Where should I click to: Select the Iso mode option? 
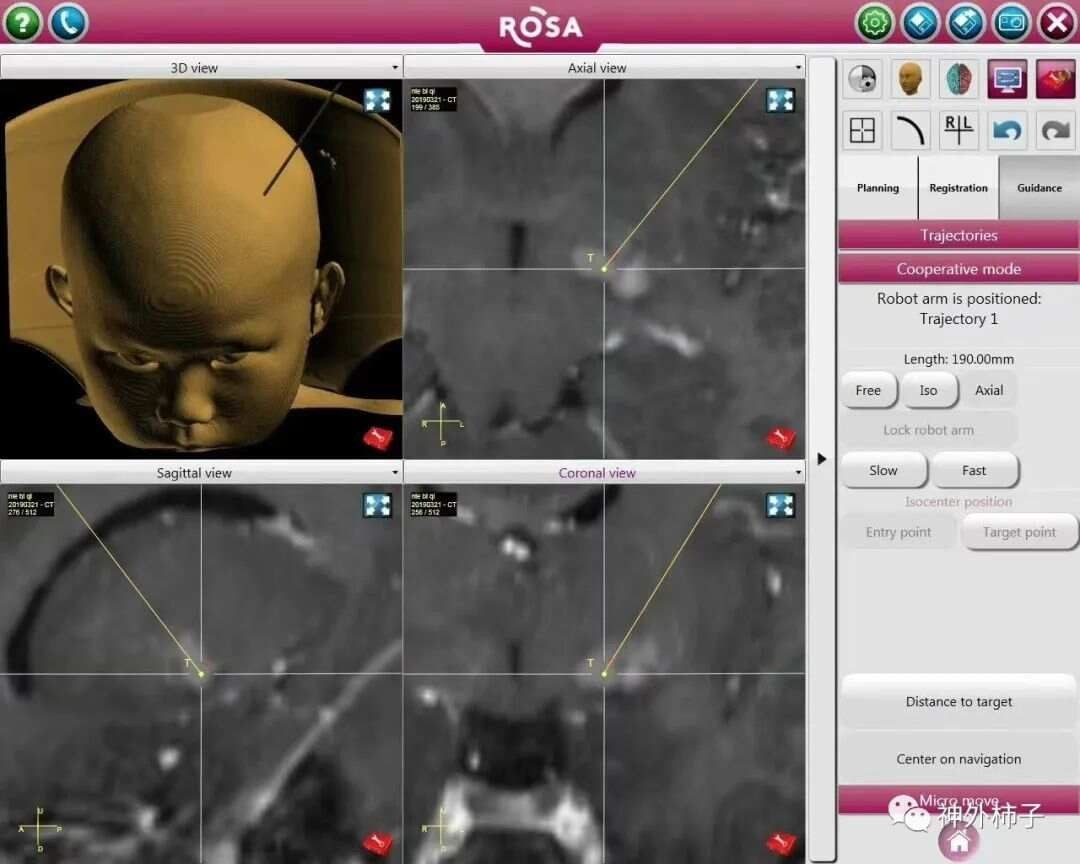pos(928,390)
